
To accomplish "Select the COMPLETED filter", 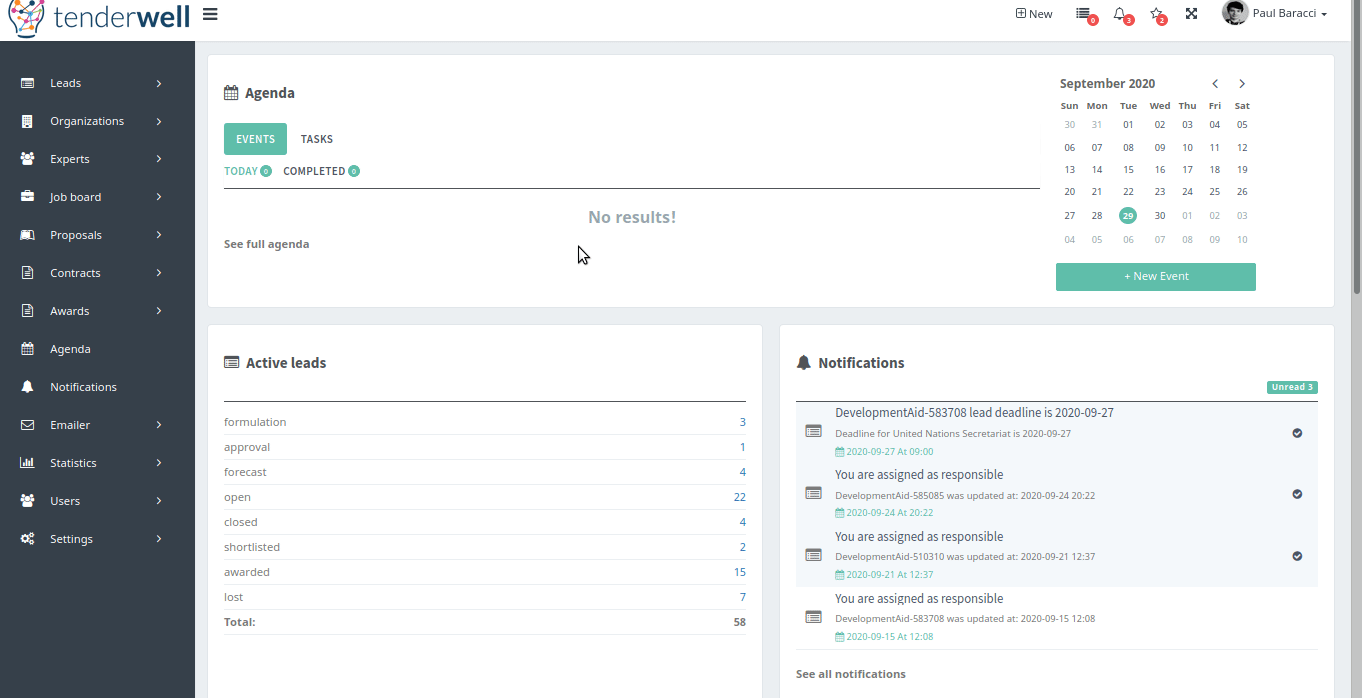I will [321, 171].
